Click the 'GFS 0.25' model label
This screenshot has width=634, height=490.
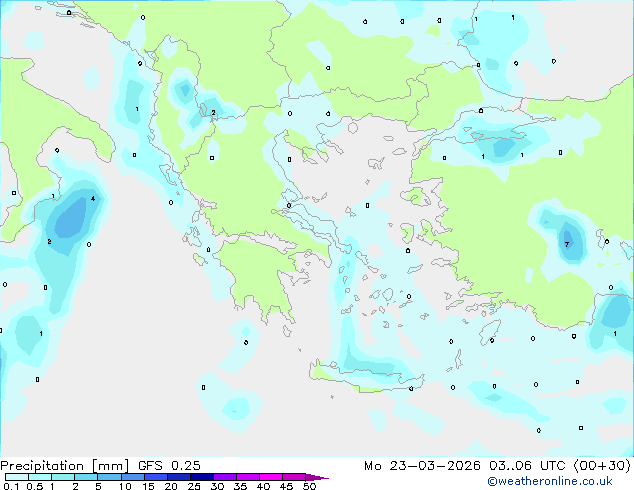pyautogui.click(x=169, y=466)
